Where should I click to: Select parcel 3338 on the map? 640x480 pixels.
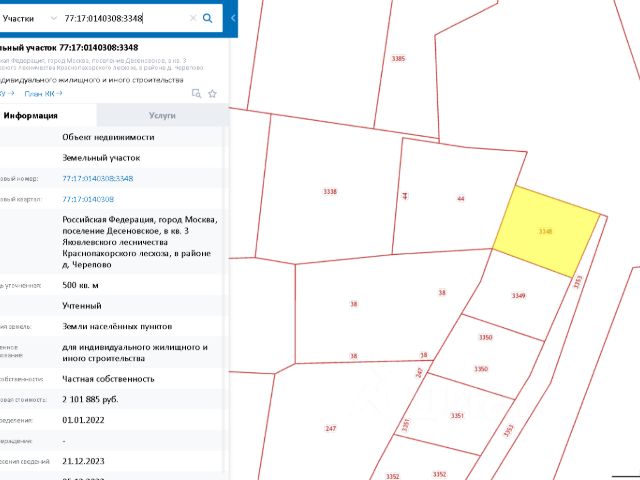[330, 191]
